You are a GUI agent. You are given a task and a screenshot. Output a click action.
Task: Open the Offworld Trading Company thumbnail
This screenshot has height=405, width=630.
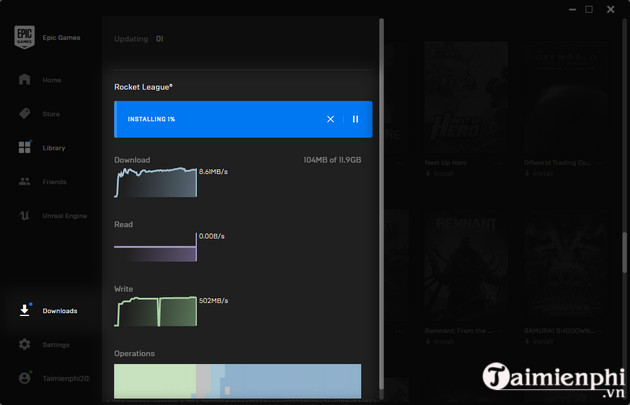pyautogui.click(x=566, y=97)
